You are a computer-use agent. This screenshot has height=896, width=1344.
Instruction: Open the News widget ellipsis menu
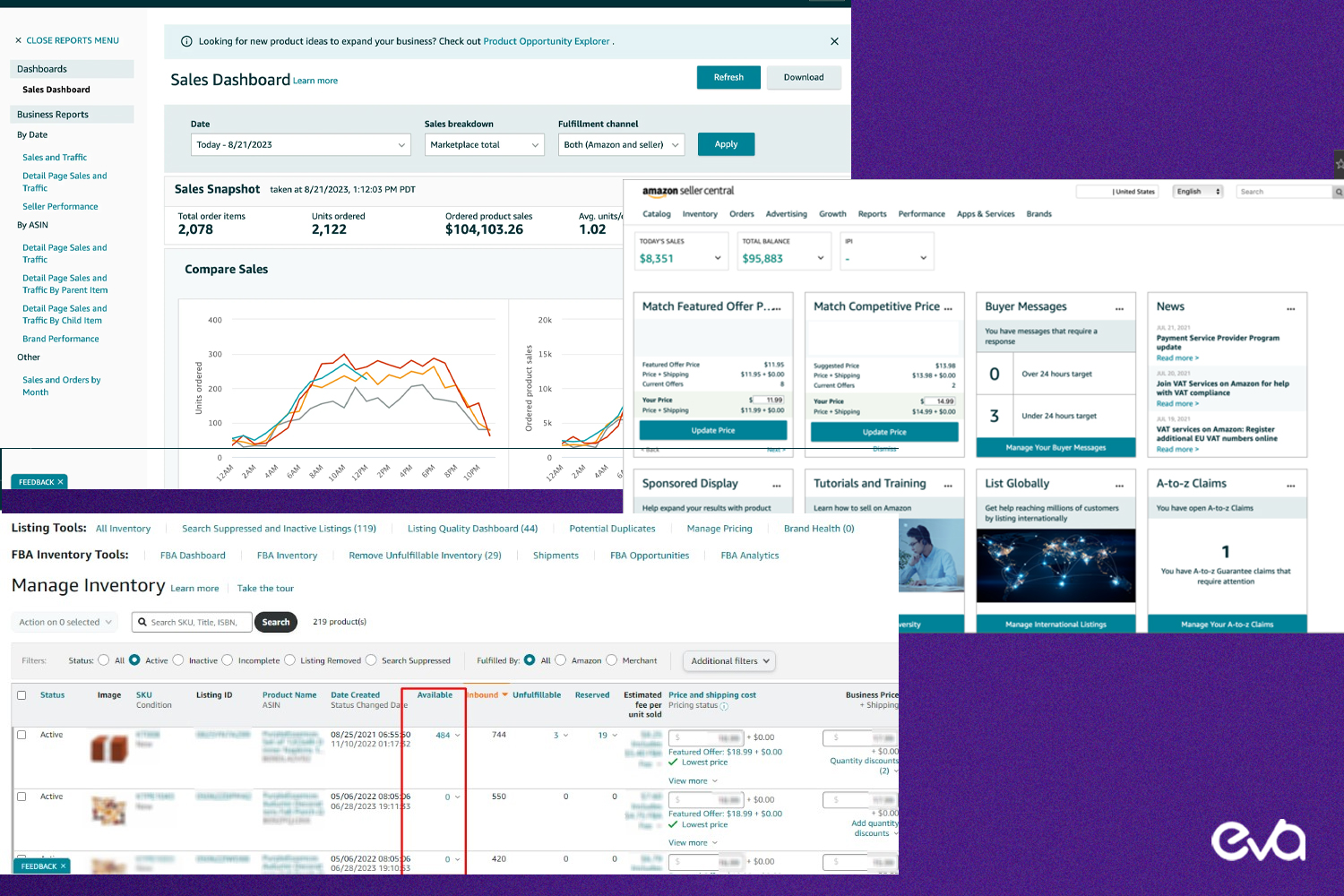click(x=1290, y=308)
